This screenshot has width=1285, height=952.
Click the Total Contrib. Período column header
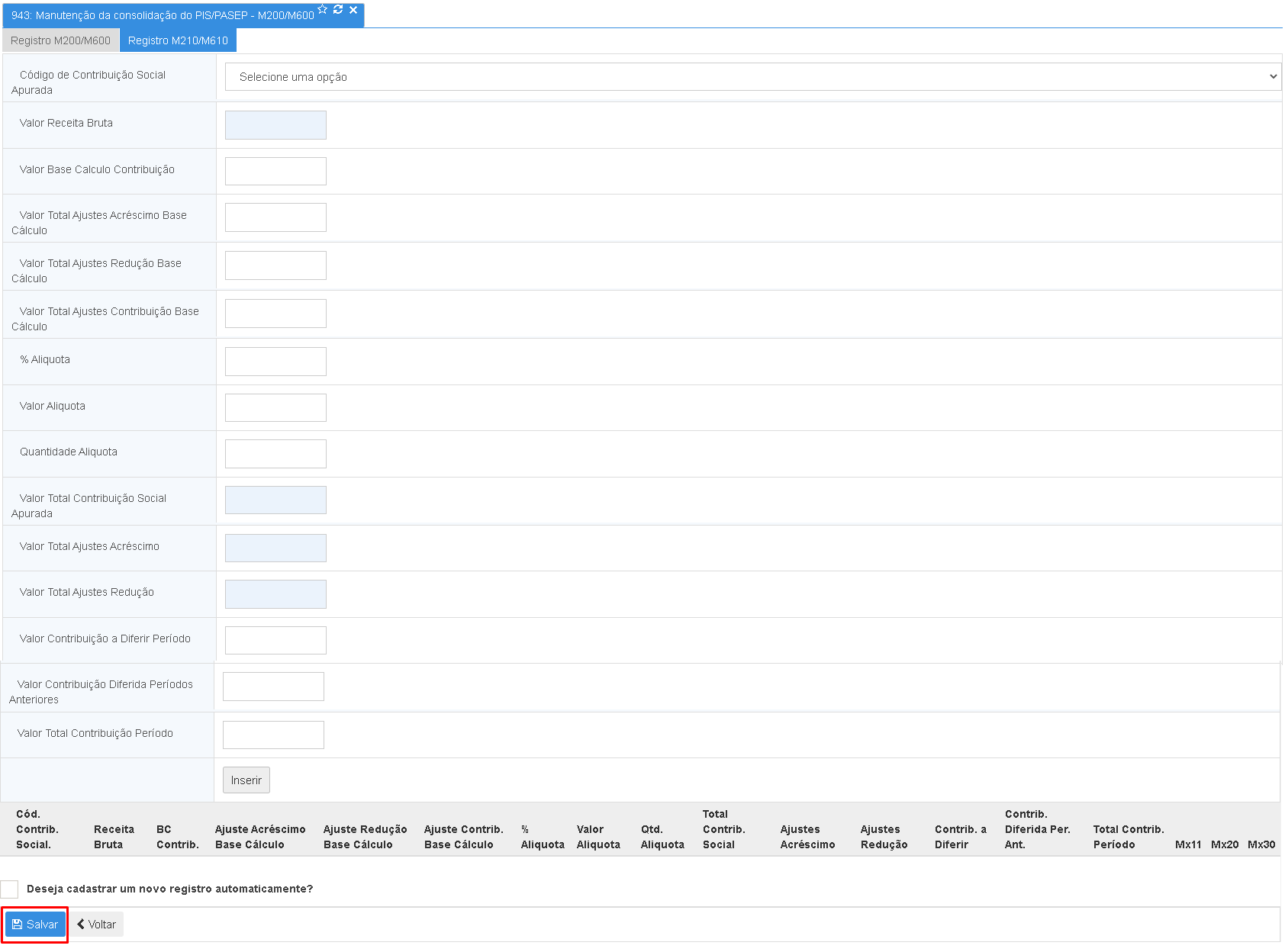click(x=1129, y=838)
